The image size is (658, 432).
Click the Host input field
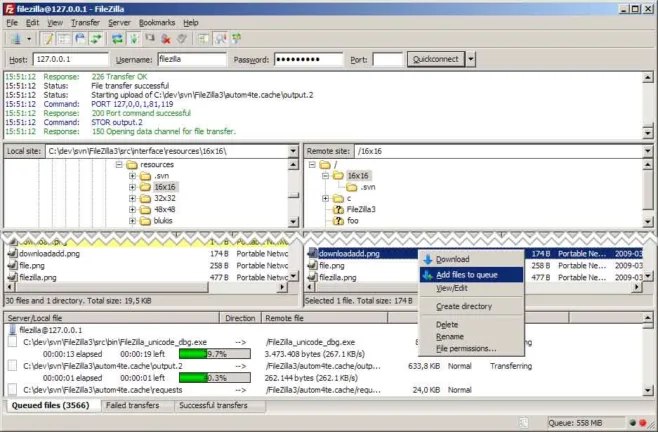click(x=70, y=59)
